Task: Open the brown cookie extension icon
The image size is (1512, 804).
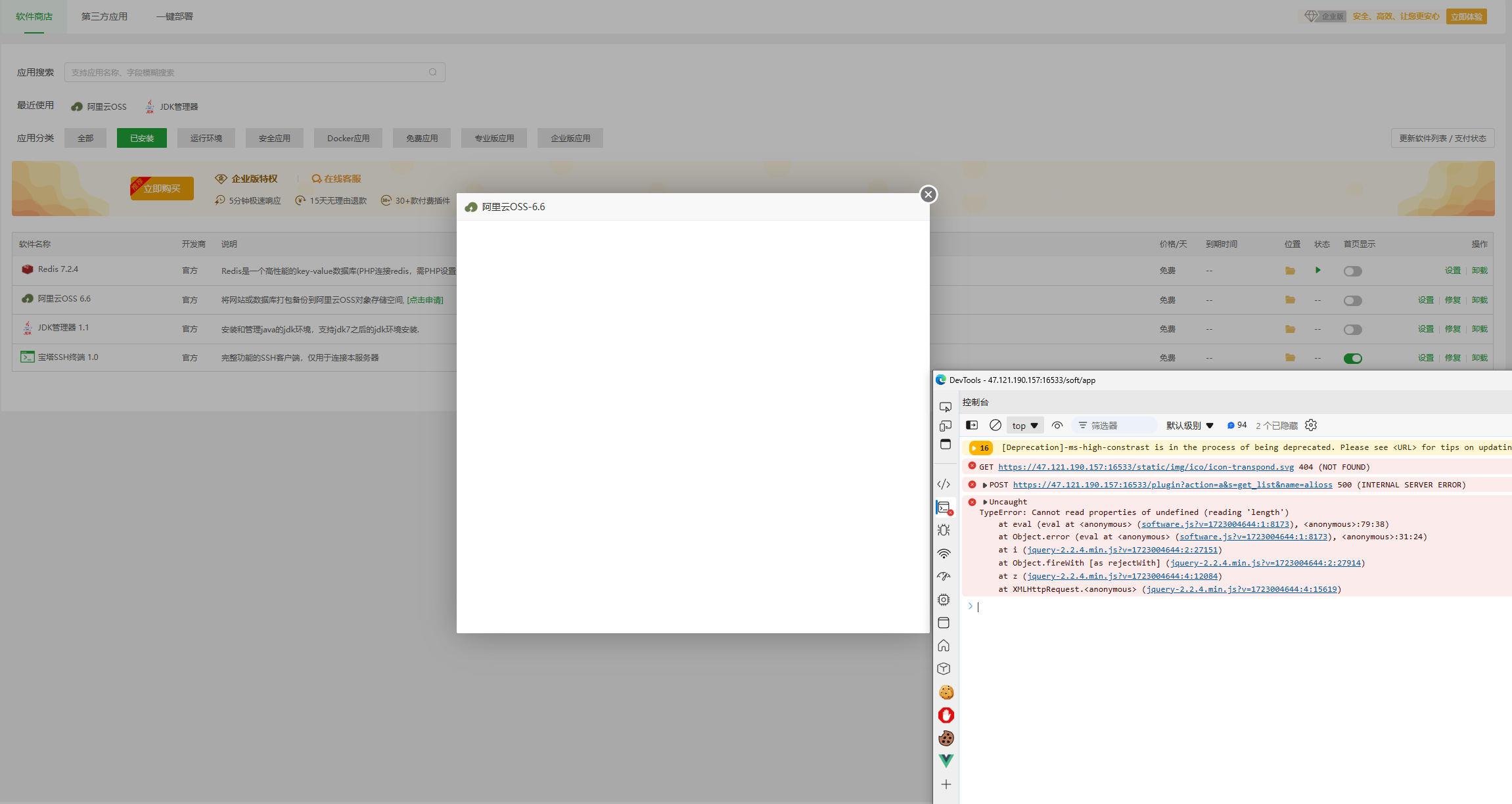Action: click(x=946, y=738)
